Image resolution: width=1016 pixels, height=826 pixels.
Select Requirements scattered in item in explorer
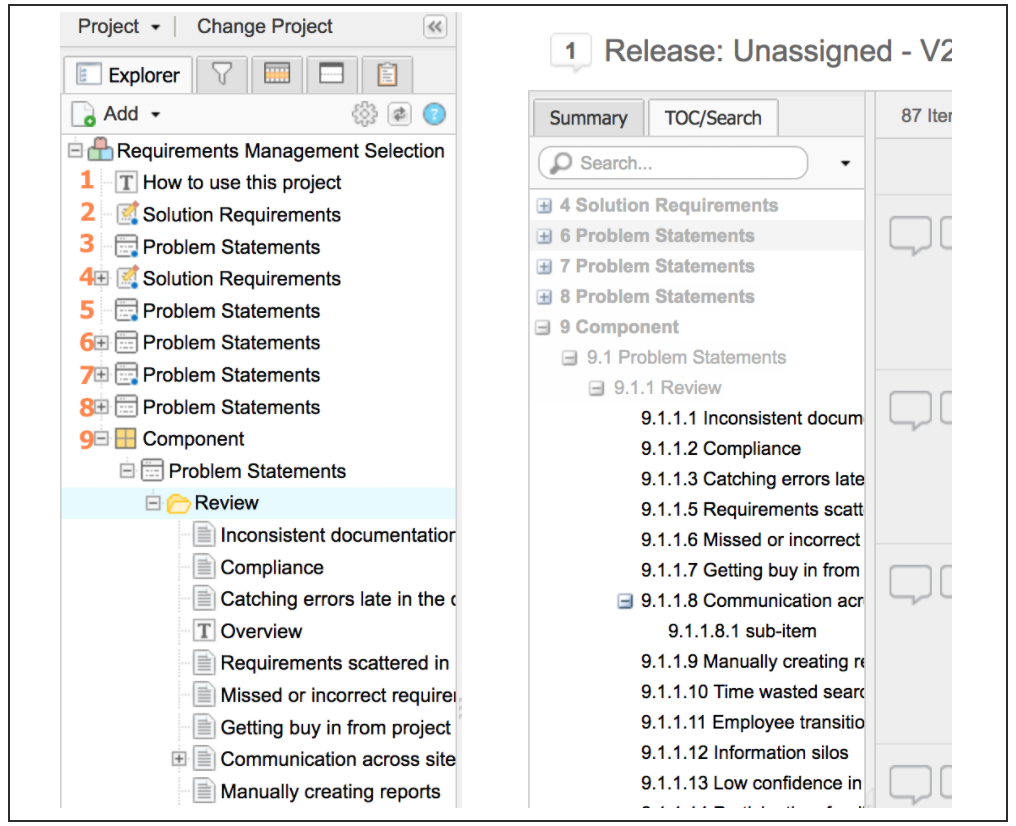335,663
